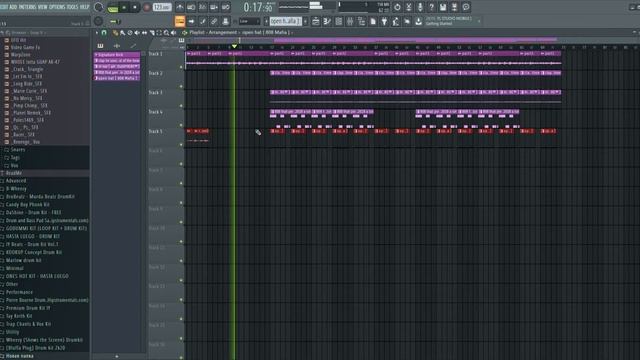This screenshot has height=360, width=640.
Task: Show audio clips via waveform icon in picker
Action: (x=117, y=46)
